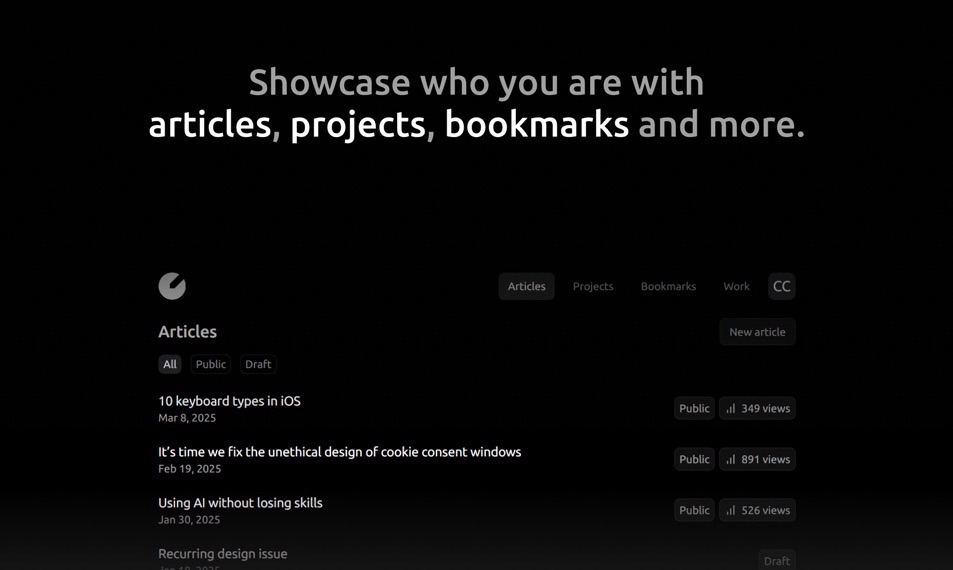This screenshot has height=570, width=953.
Task: Create a New article
Action: [757, 332]
